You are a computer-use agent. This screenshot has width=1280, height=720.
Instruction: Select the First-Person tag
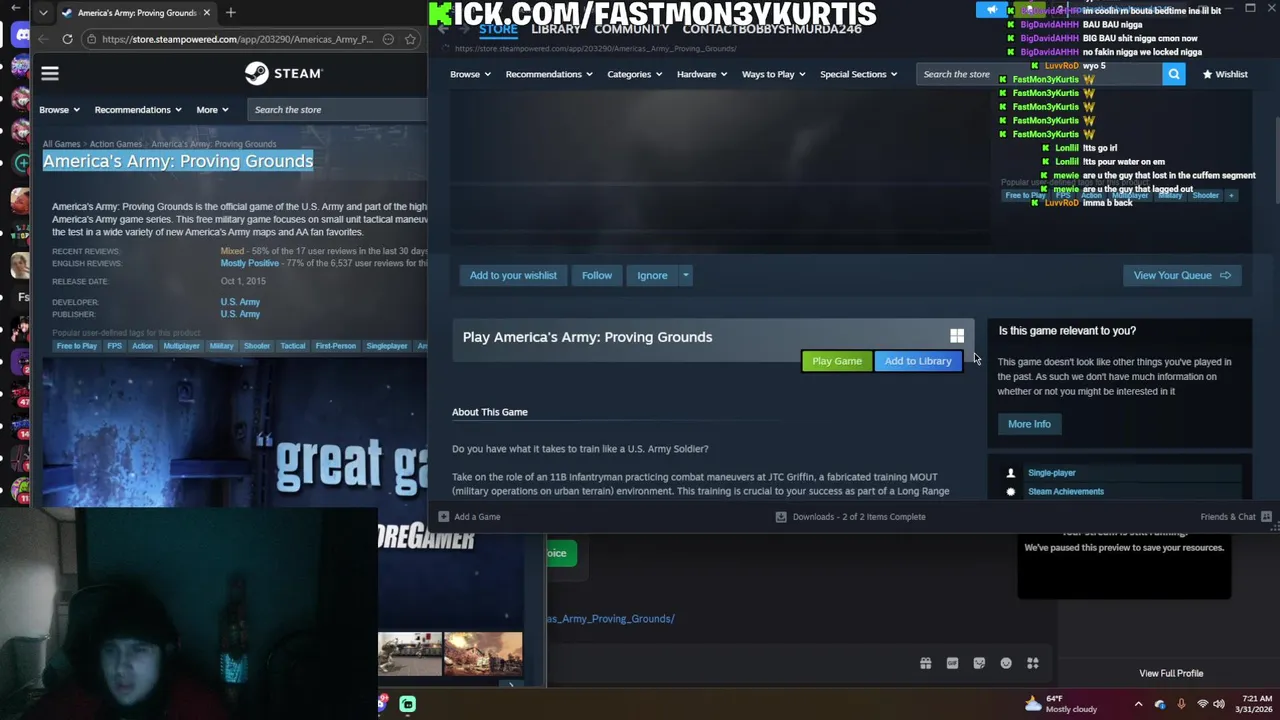tap(335, 346)
